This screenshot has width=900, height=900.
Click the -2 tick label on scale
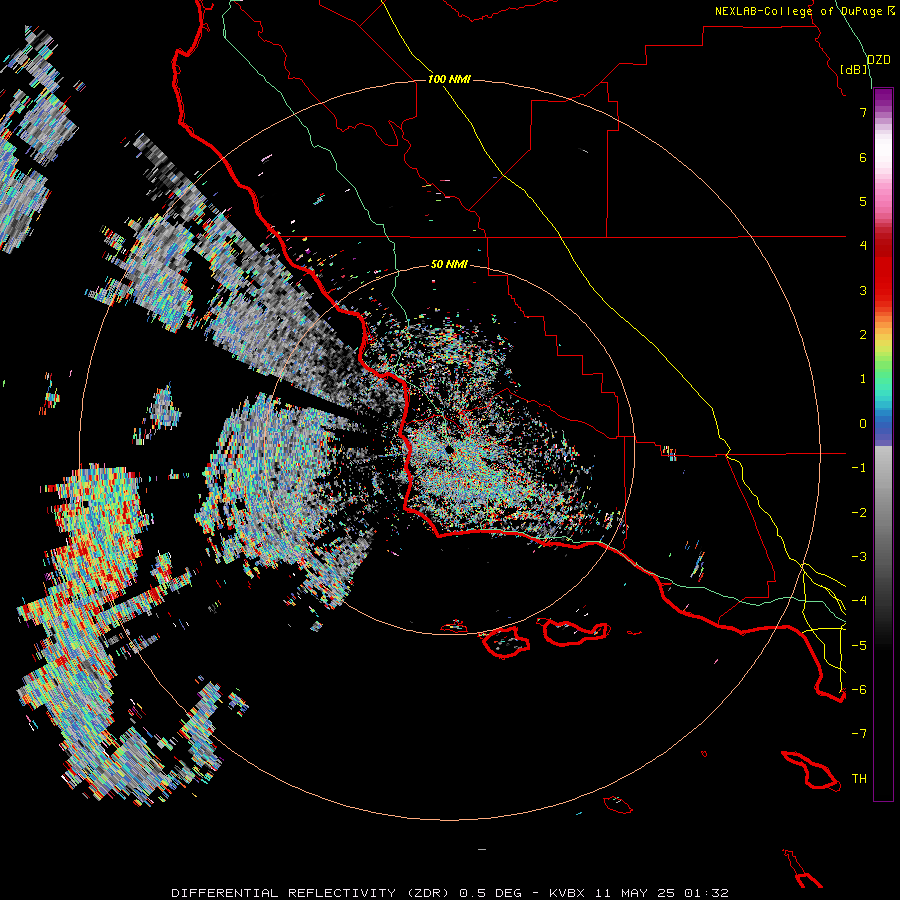coord(859,513)
